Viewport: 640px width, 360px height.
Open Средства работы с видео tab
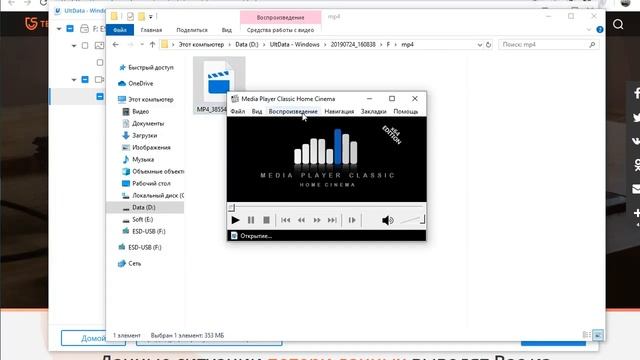pos(280,30)
